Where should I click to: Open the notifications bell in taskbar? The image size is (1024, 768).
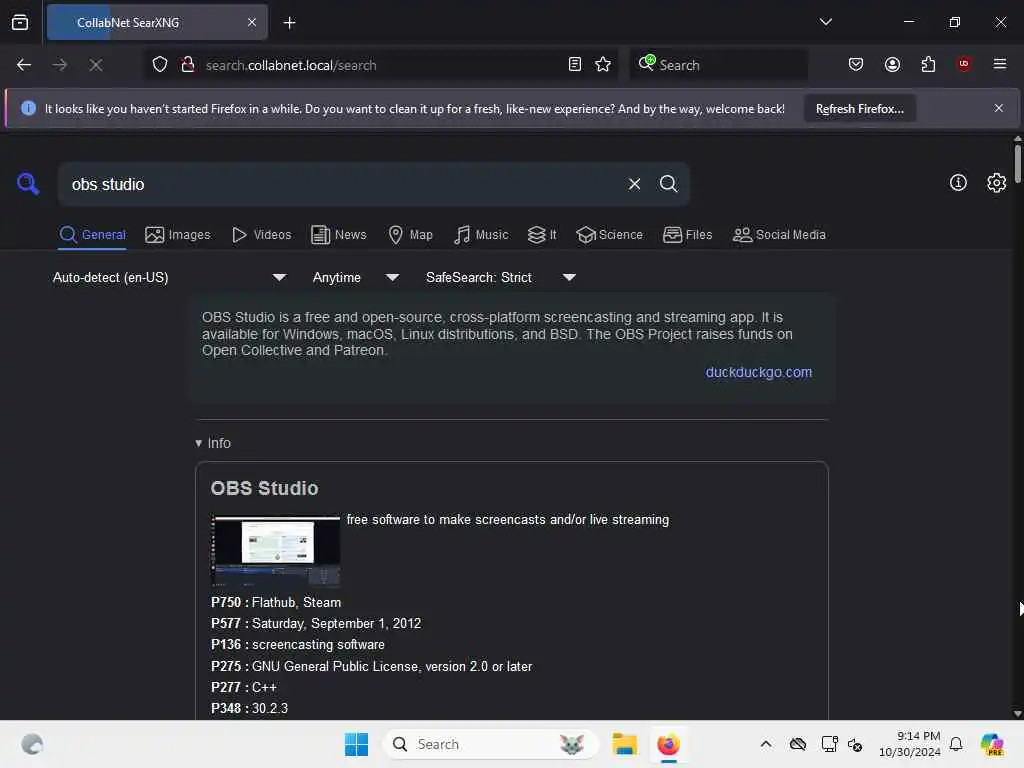(956, 744)
